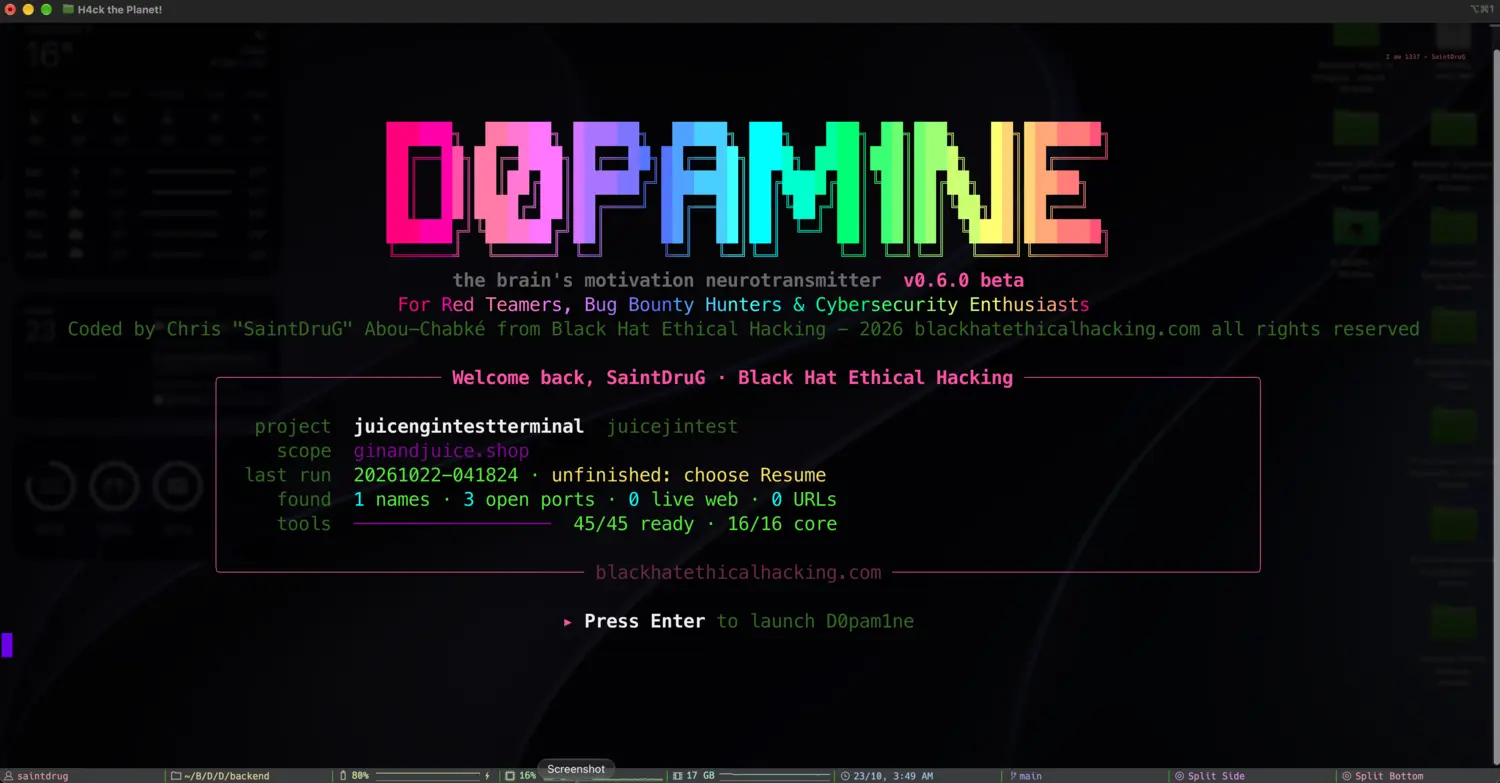Click the "0 live web" count
The image size is (1500, 783).
[x=683, y=499]
